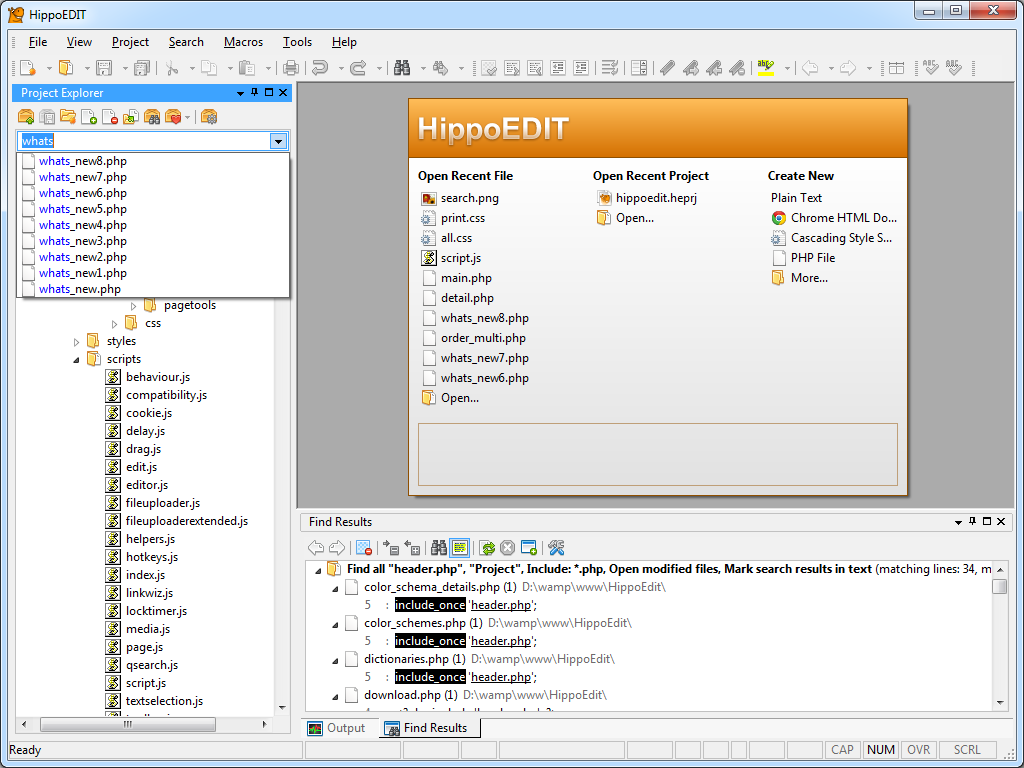
Task: Click the remove file icon in Project Explorer
Action: pyautogui.click(x=110, y=117)
